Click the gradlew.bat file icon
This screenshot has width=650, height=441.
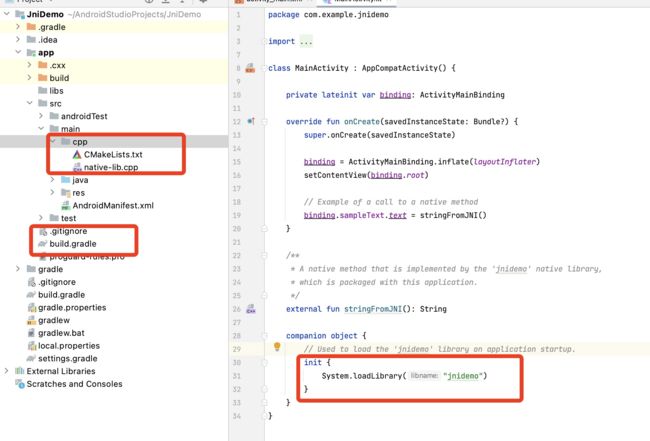32,333
